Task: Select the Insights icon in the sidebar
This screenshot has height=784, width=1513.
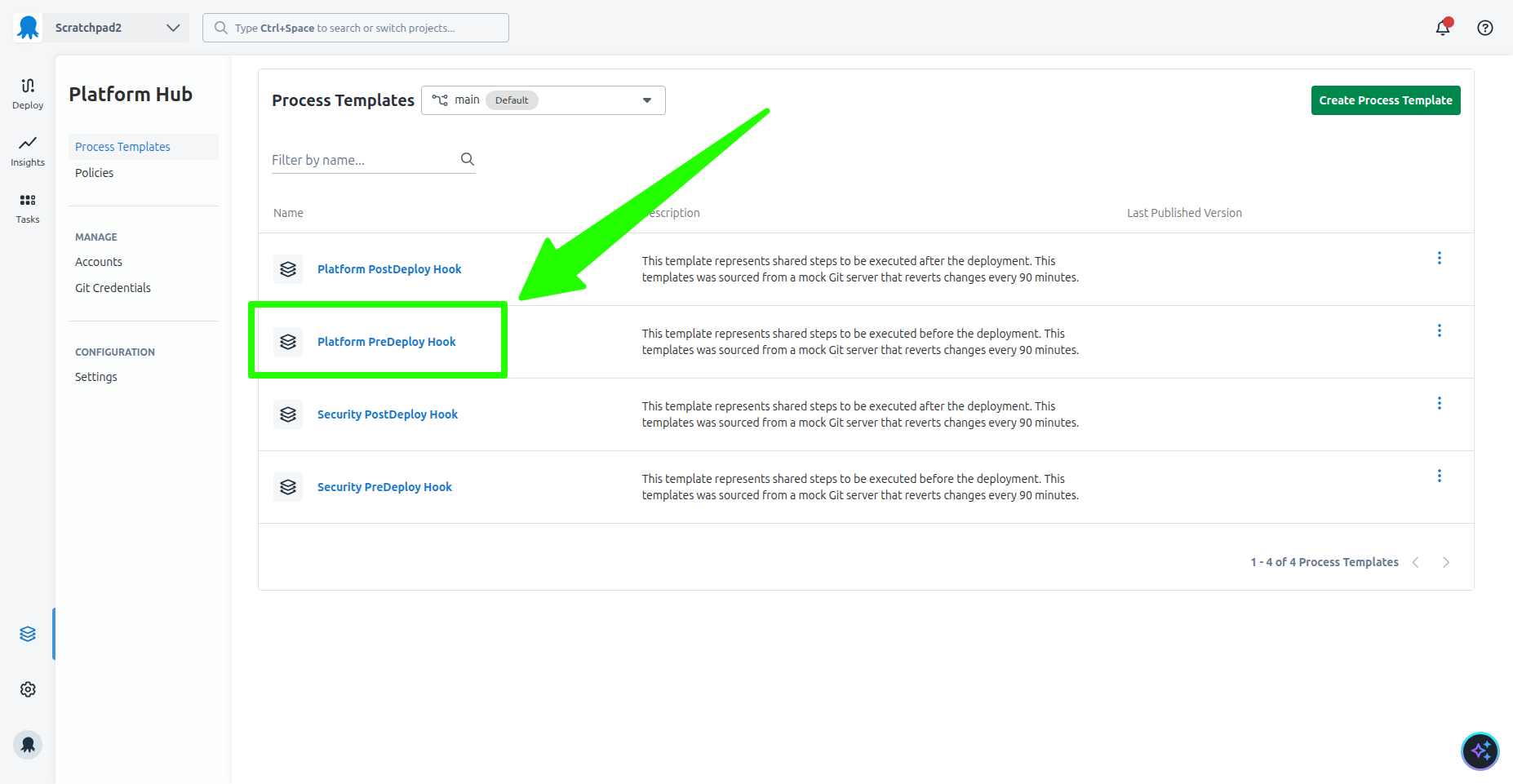Action: pyautogui.click(x=27, y=151)
